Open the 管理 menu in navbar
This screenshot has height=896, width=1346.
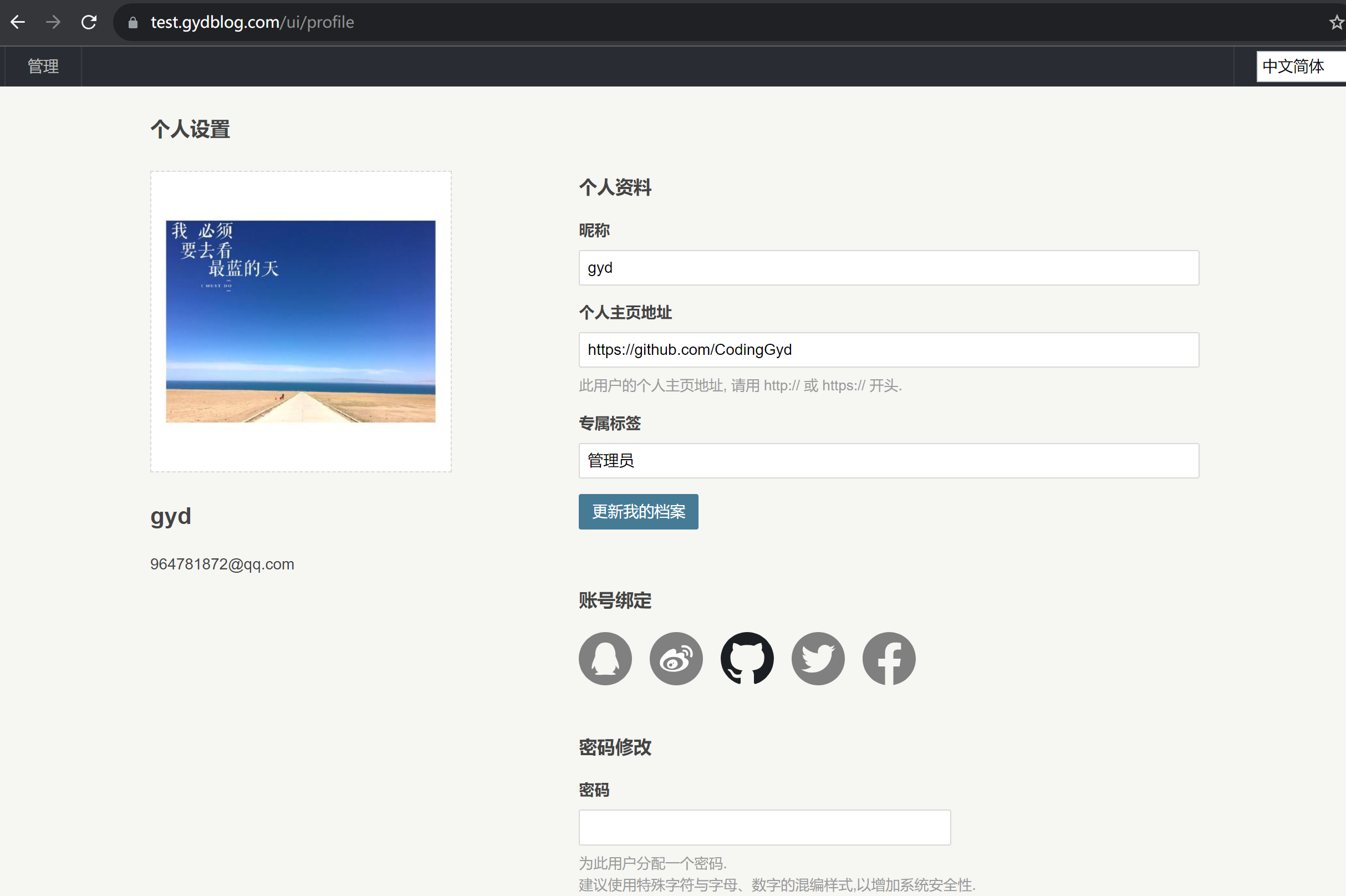[x=43, y=67]
